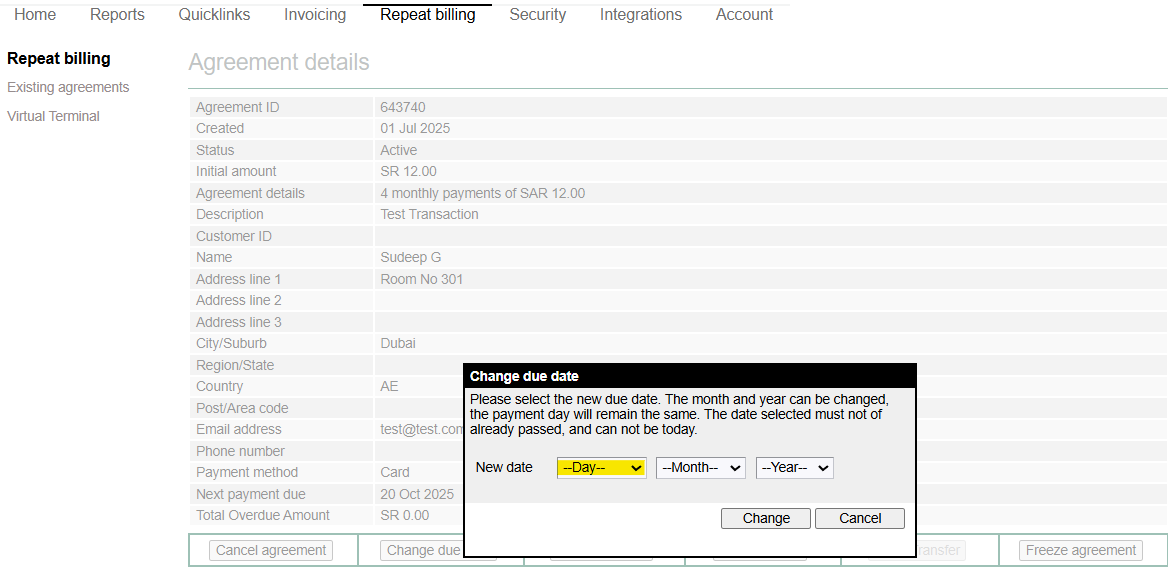1172x571 pixels.
Task: Open the Month dropdown for new date
Action: coord(700,468)
